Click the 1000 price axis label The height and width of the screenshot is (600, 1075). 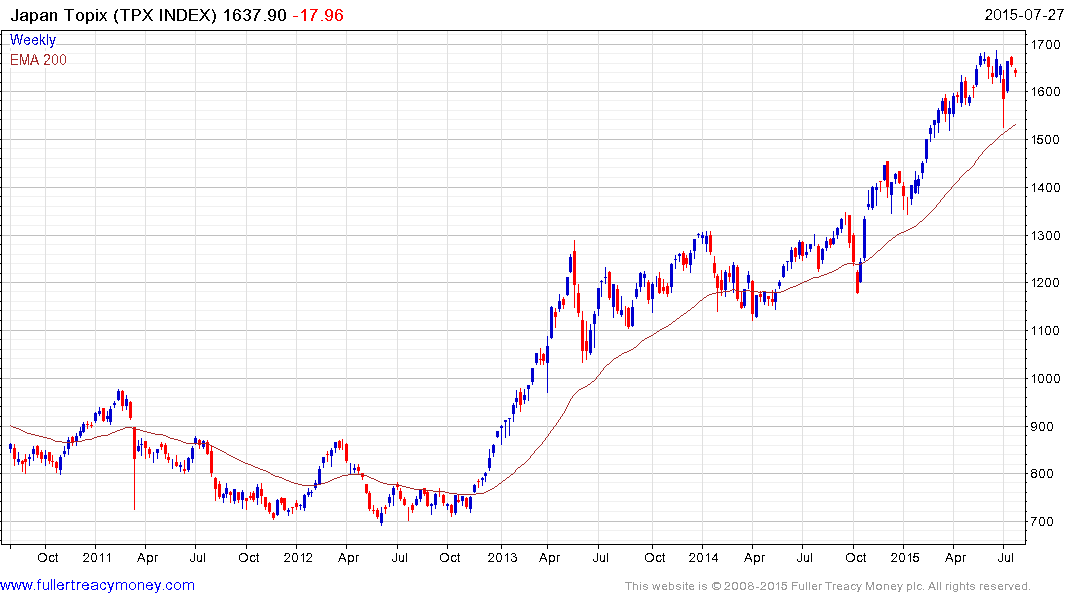pyautogui.click(x=1046, y=379)
